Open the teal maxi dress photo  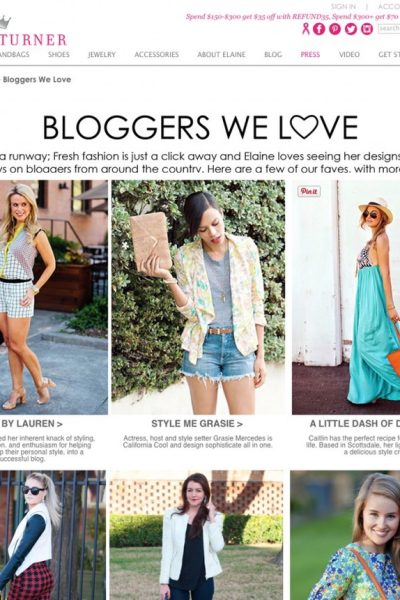[x=346, y=297]
